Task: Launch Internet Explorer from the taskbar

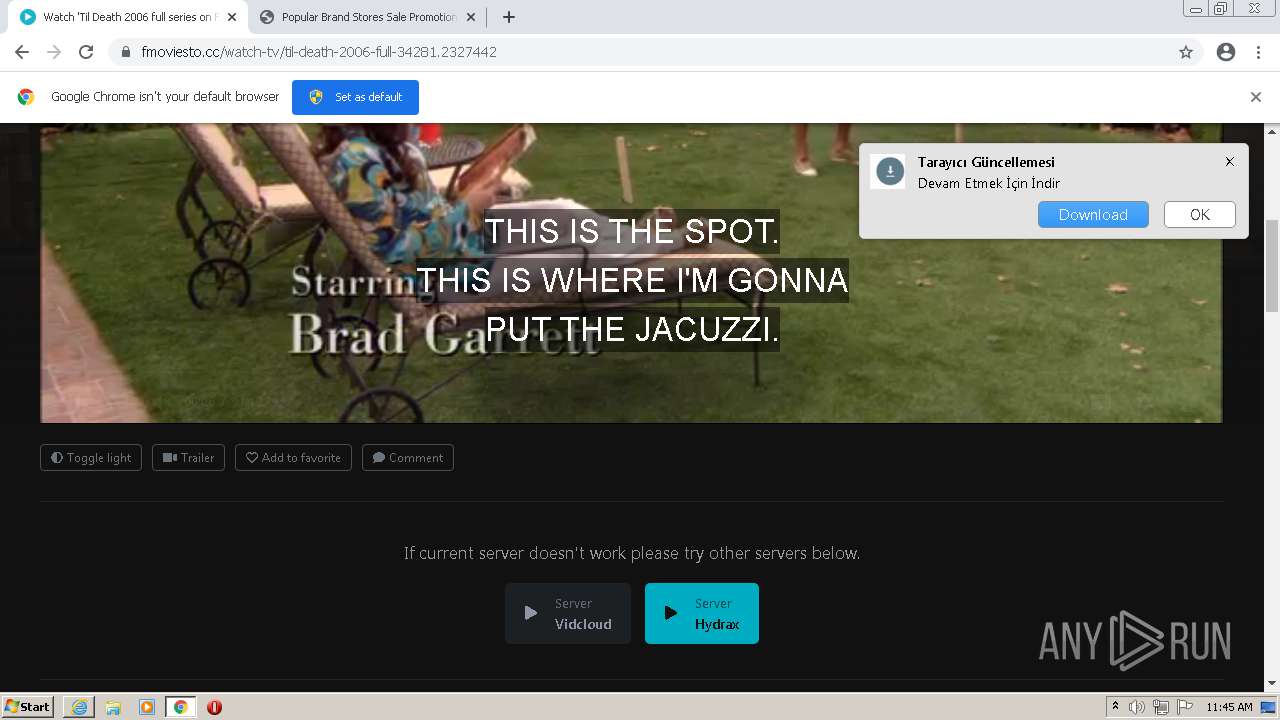Action: [79, 707]
